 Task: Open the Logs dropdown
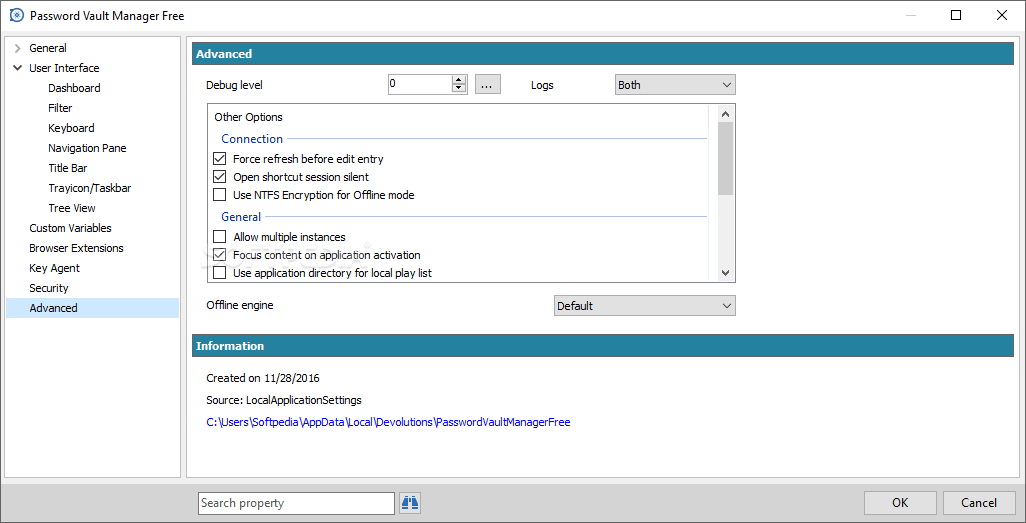coord(675,85)
